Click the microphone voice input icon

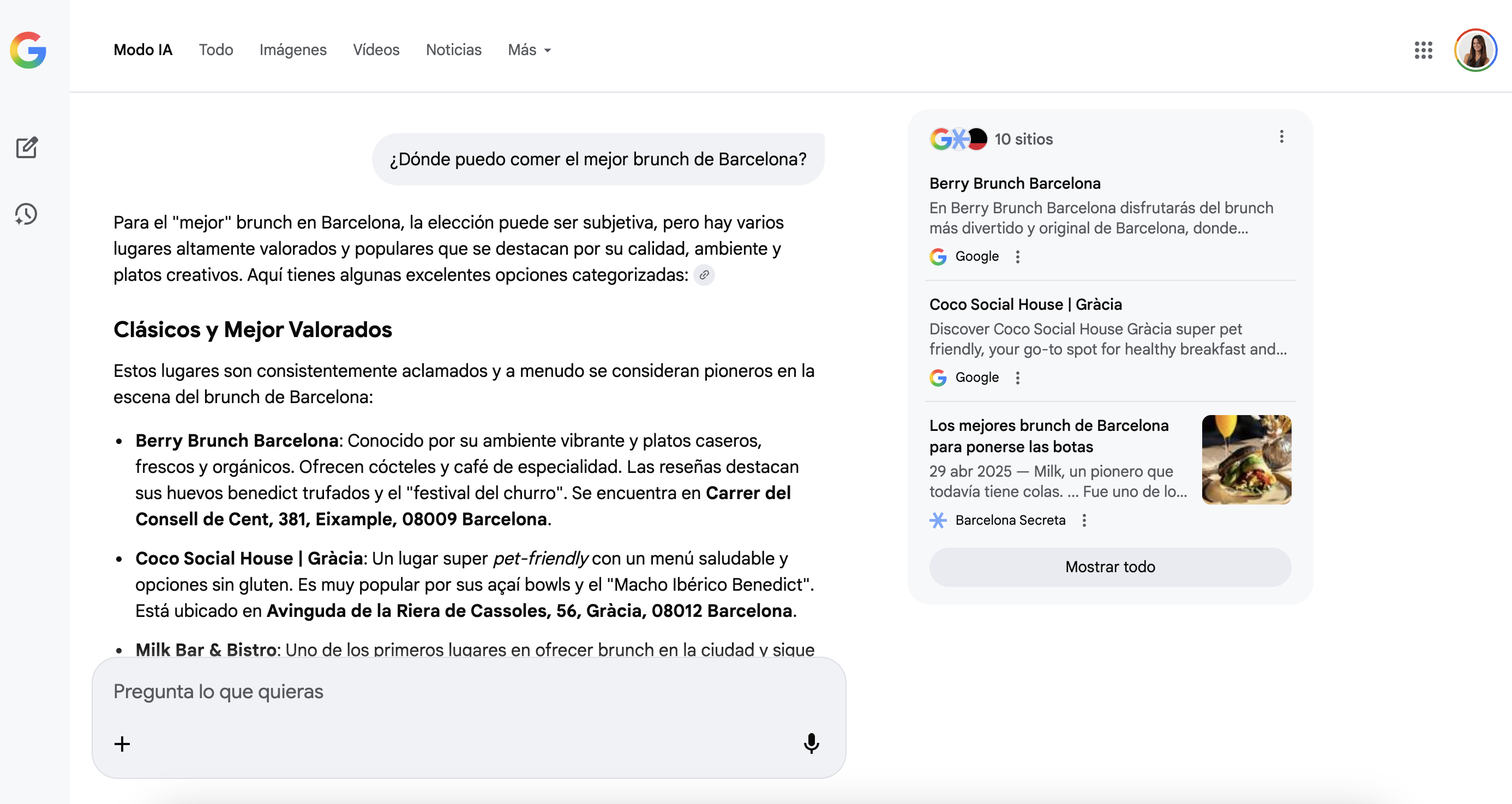coord(811,743)
